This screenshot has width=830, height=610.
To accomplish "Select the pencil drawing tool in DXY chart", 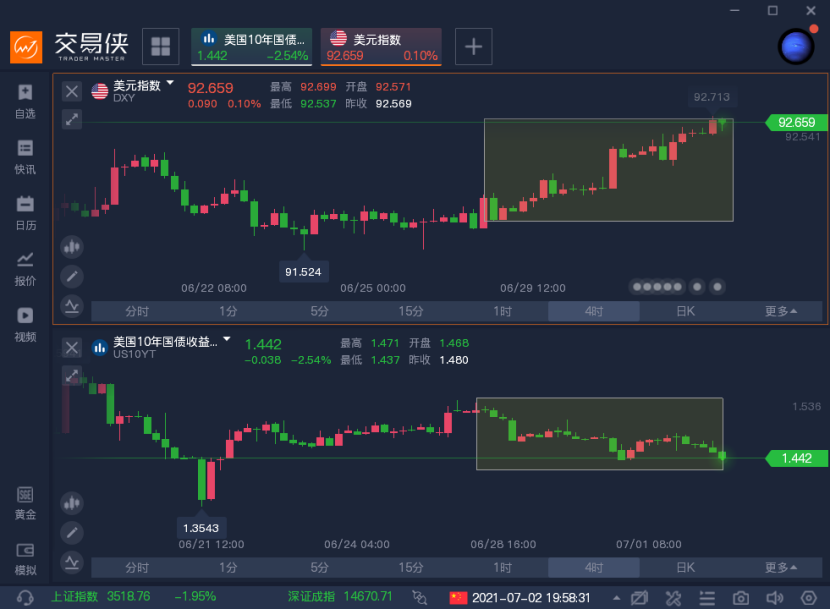I will tap(72, 276).
